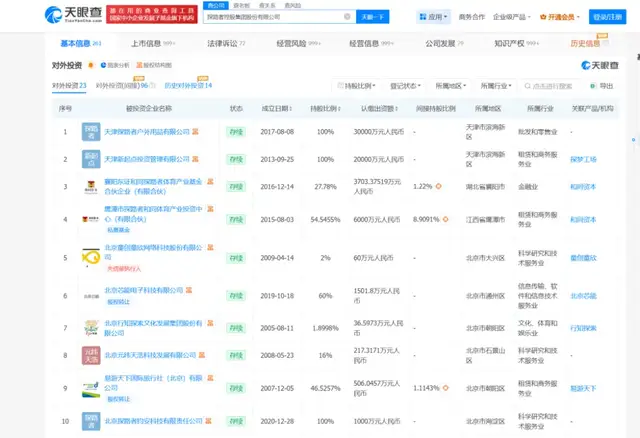This screenshot has width=640, height=438.
Task: Open 北京芯能电子科技有限公司 company link
Action: (x=144, y=290)
